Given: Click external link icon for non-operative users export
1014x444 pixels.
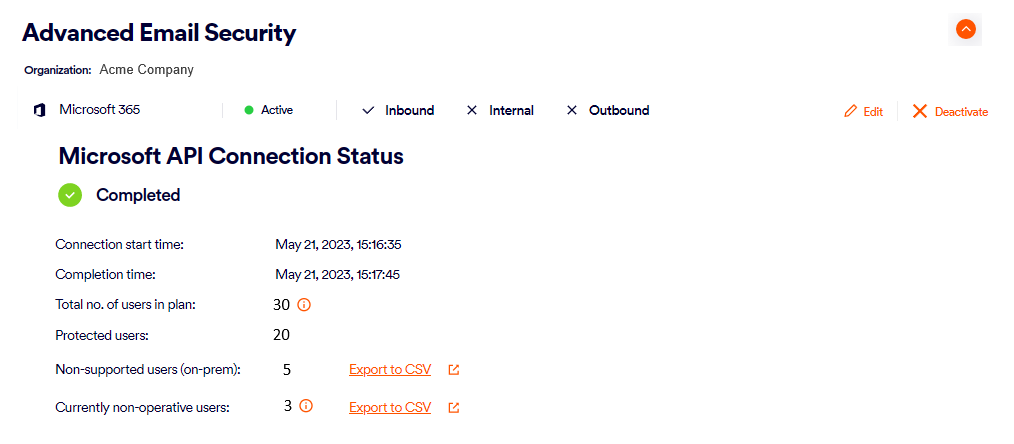Looking at the screenshot, I should pos(454,408).
